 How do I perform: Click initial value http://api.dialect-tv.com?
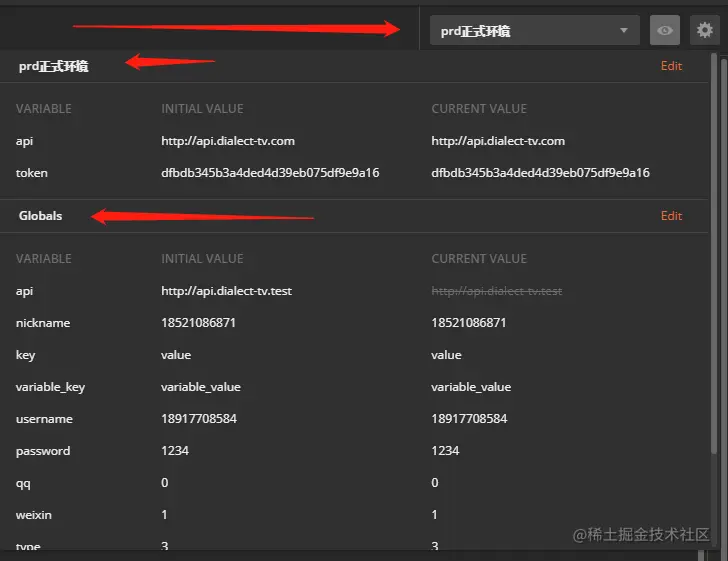[x=228, y=141]
